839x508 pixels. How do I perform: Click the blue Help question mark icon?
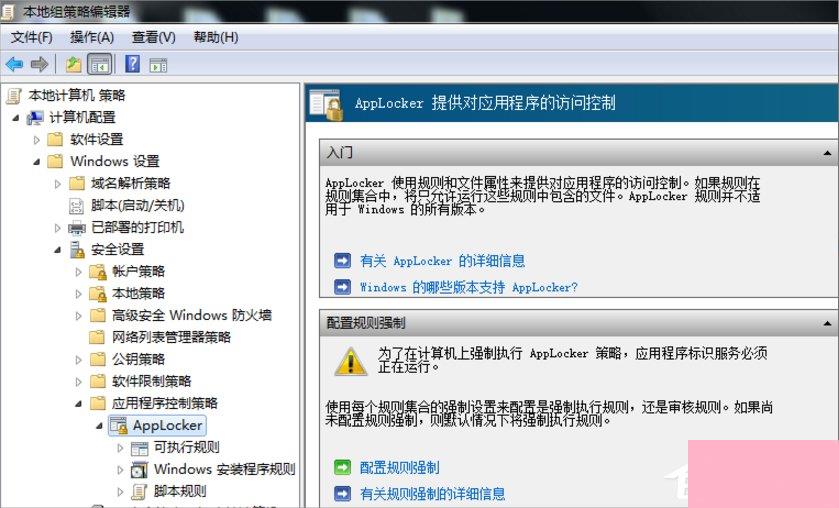[132, 64]
